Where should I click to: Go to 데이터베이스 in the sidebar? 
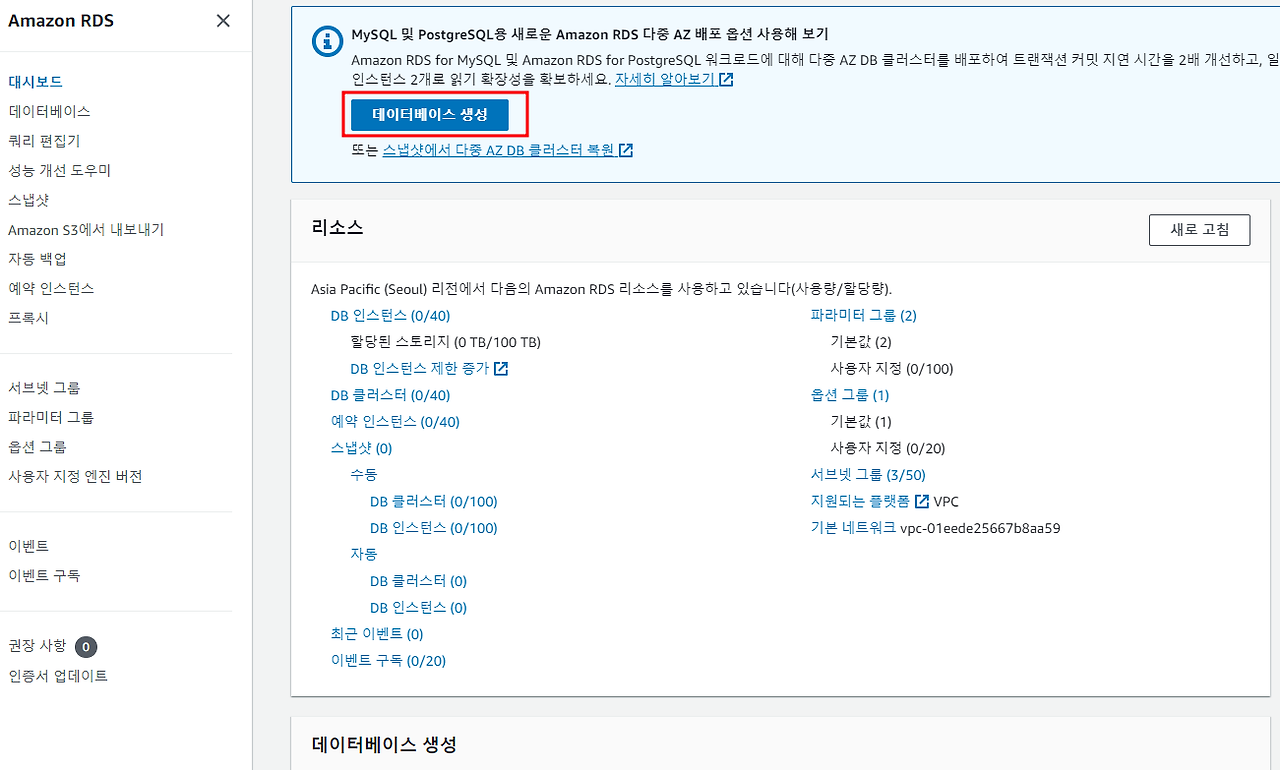coord(50,111)
